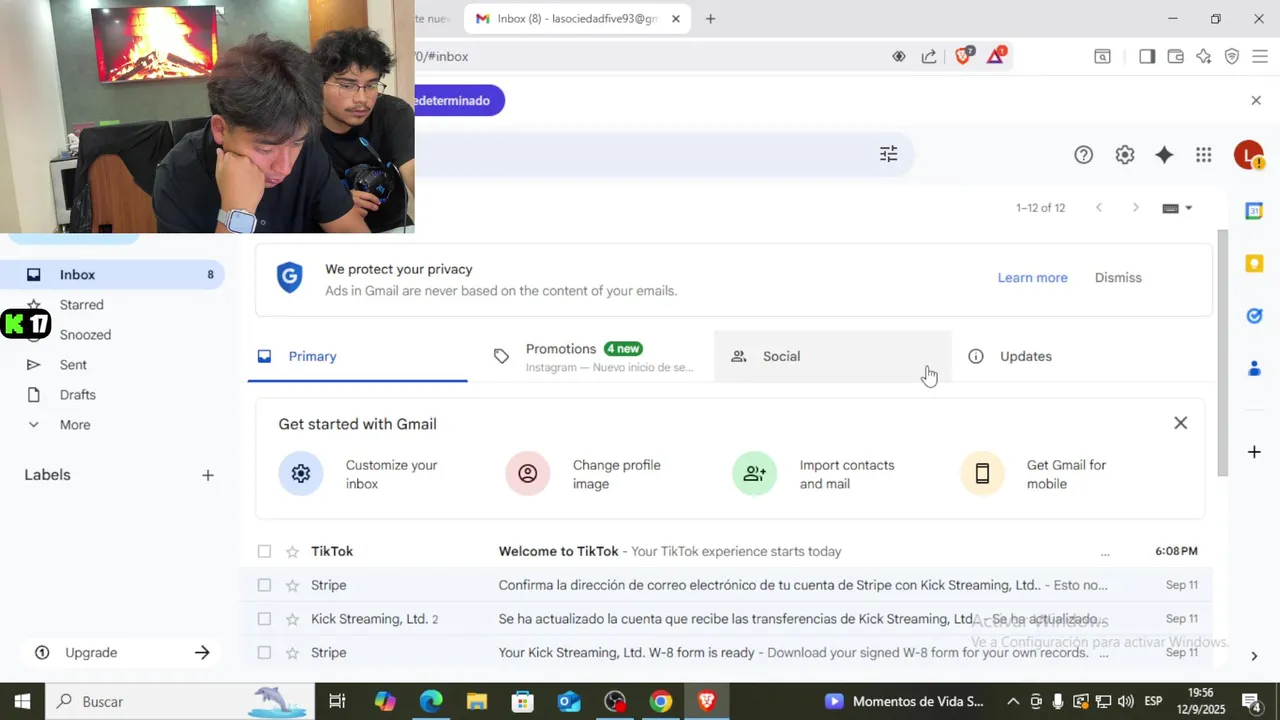Create new label plus icon
Screen dimensions: 1280x720
coord(208,475)
